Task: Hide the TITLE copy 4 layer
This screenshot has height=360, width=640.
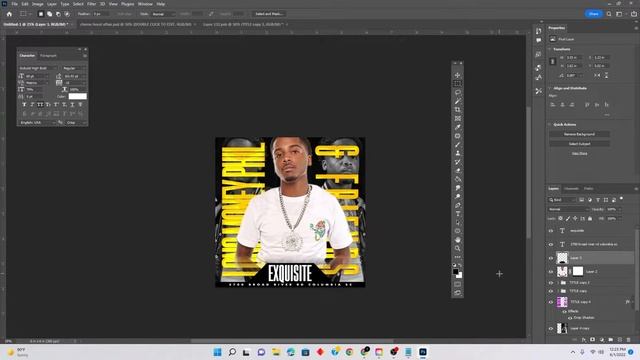Action: [x=551, y=302]
